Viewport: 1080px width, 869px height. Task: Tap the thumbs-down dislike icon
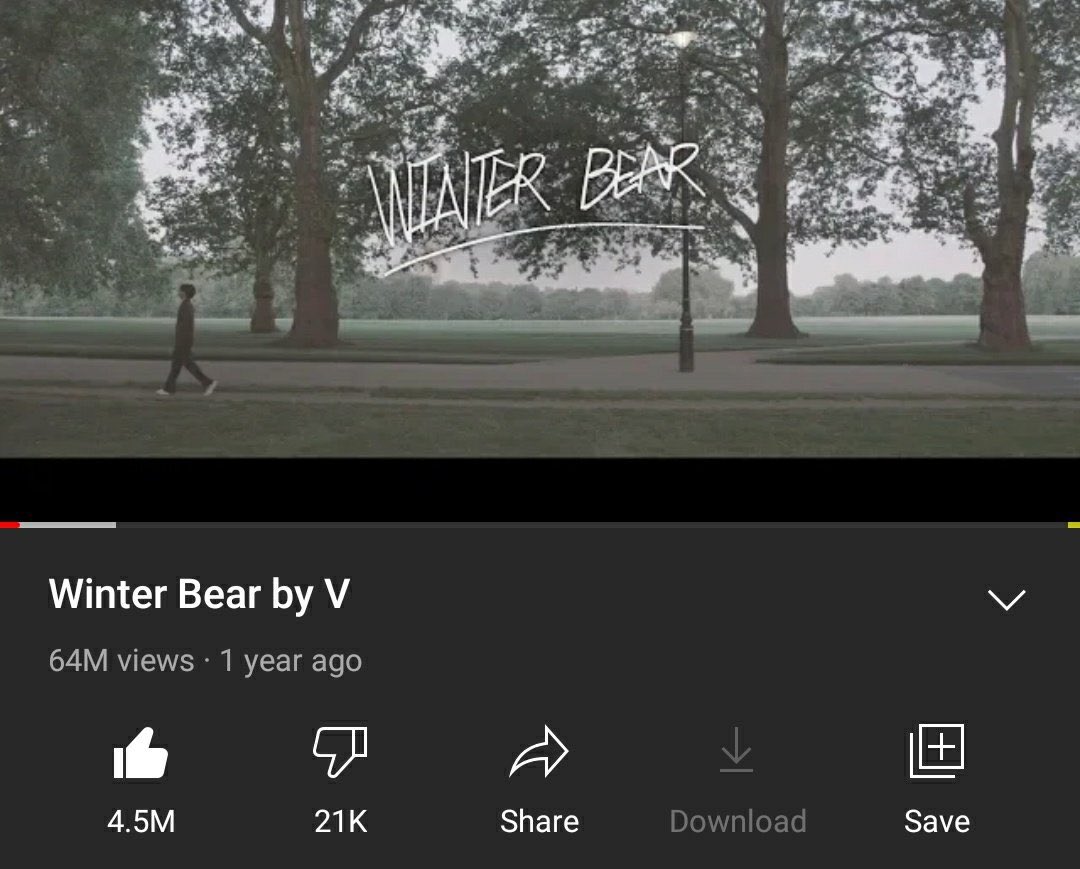point(340,751)
